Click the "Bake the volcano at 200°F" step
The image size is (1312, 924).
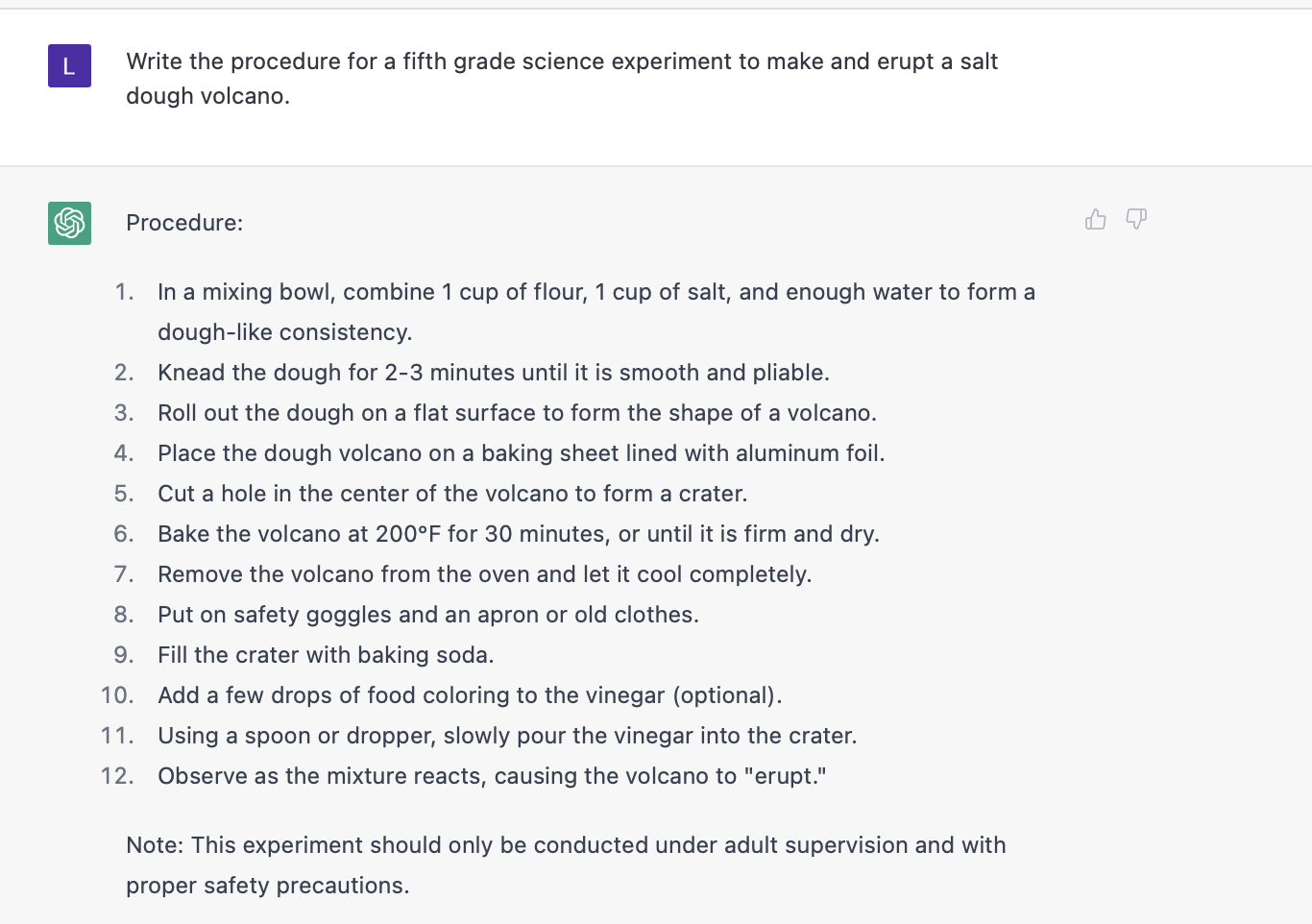pos(519,534)
